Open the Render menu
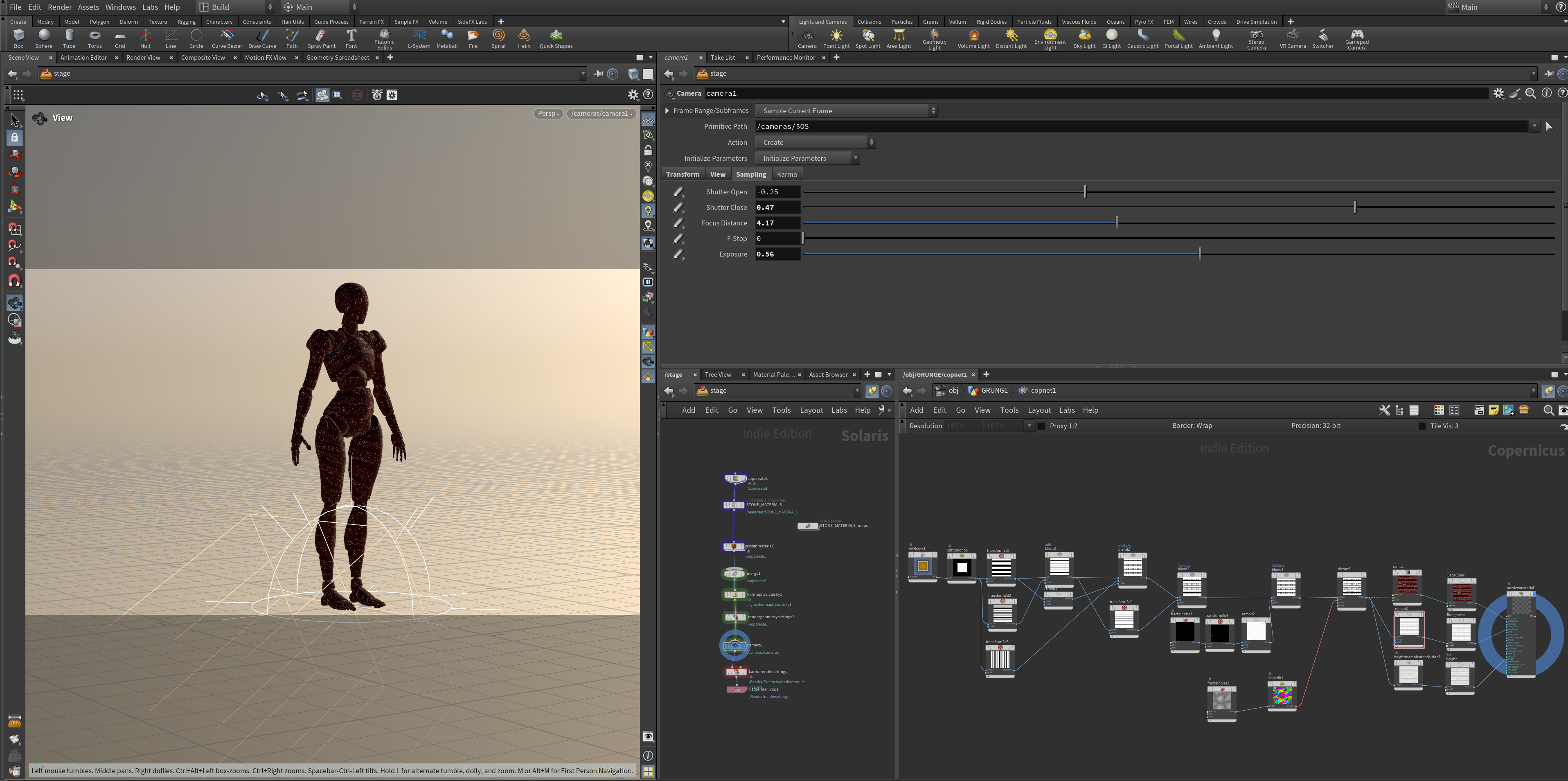 coord(60,7)
